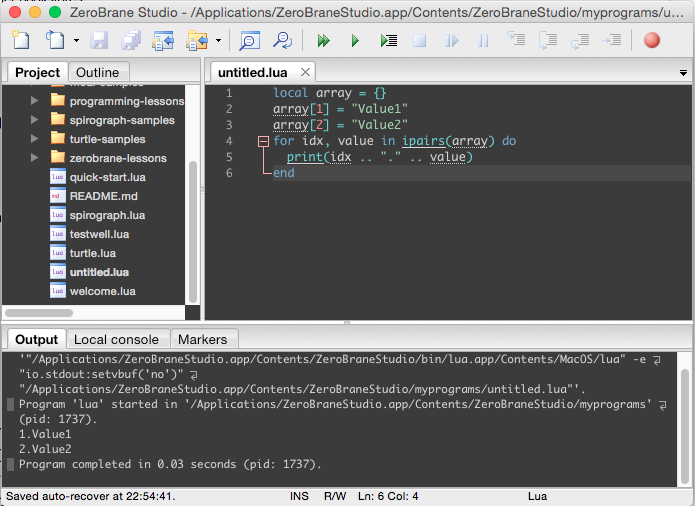Expand the programming-lessons folder
This screenshot has height=506, width=695.
point(35,101)
